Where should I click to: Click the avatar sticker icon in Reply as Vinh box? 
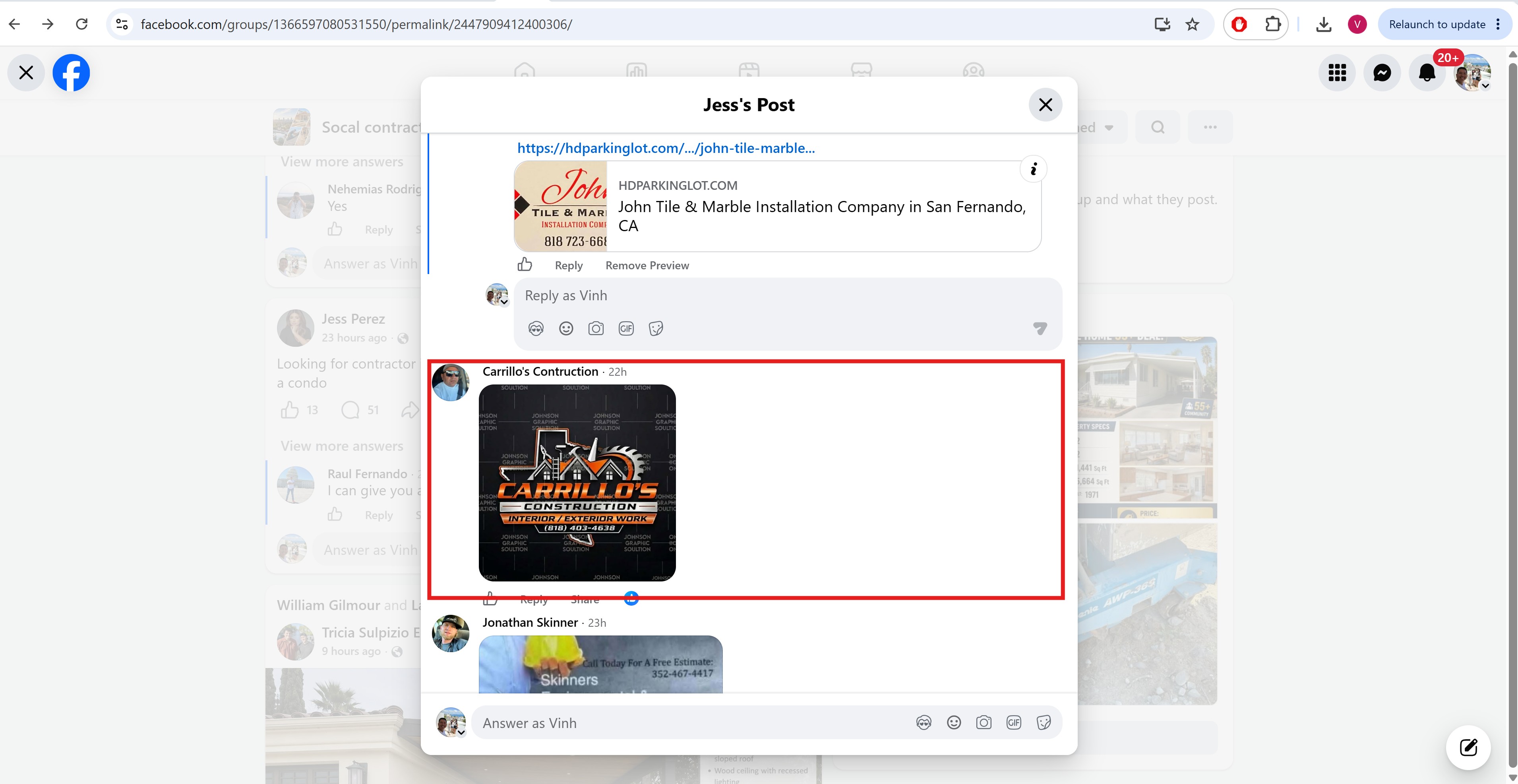tap(536, 329)
